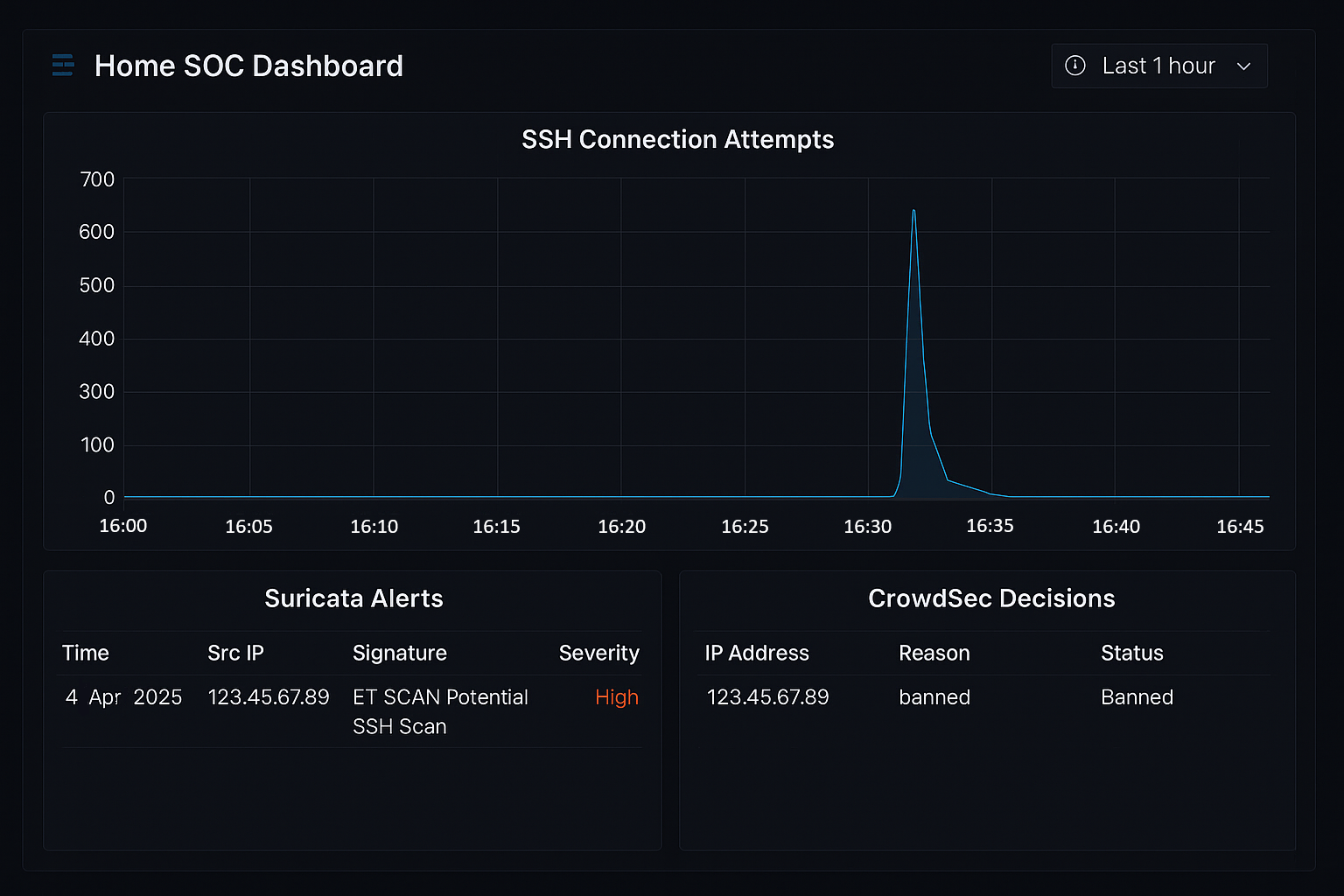This screenshot has height=896, width=1344.
Task: Sort by the Time column header
Action: [x=85, y=653]
